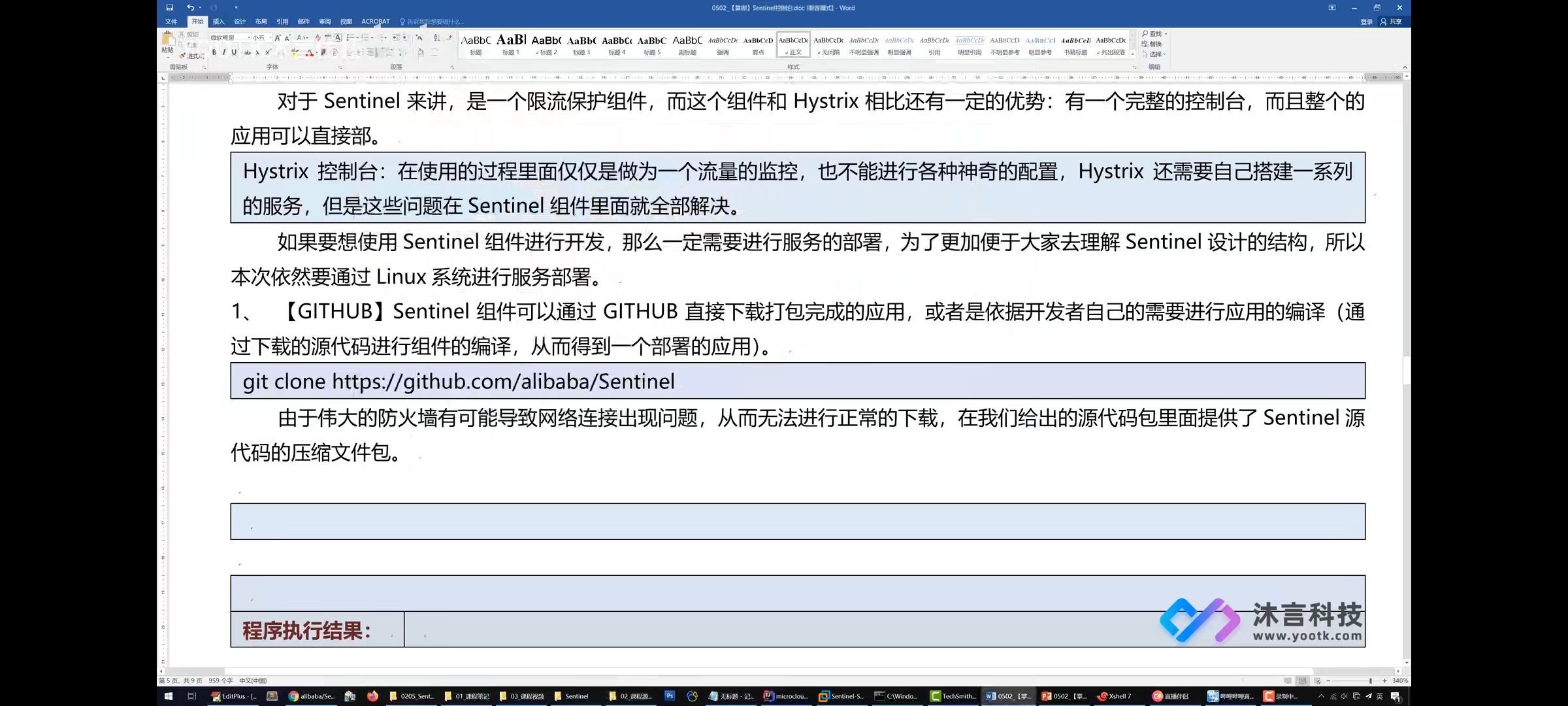Open the 文件 menu

coord(171,22)
